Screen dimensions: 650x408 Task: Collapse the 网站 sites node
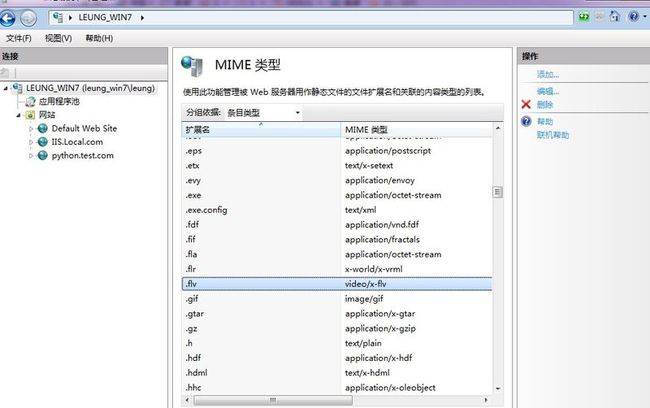(18, 115)
